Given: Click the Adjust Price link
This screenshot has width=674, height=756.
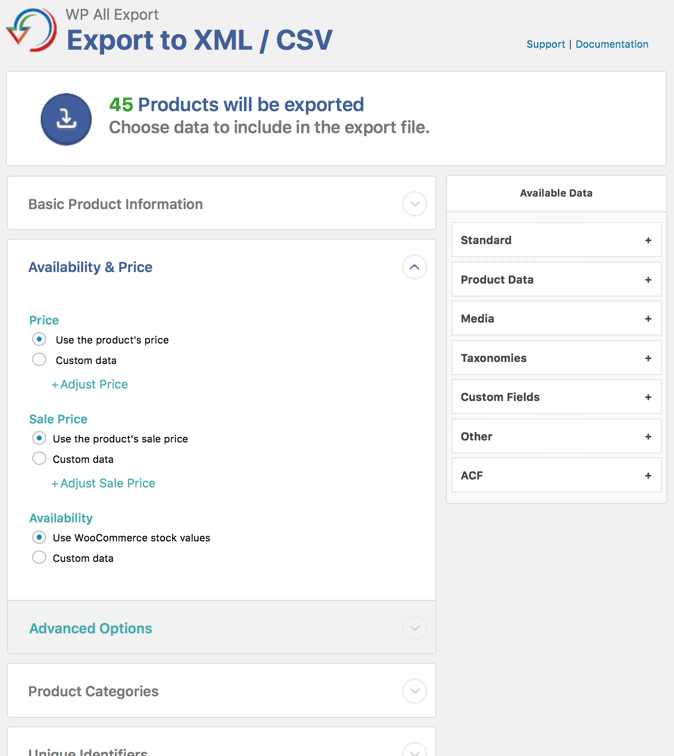Looking at the screenshot, I should pyautogui.click(x=90, y=384).
